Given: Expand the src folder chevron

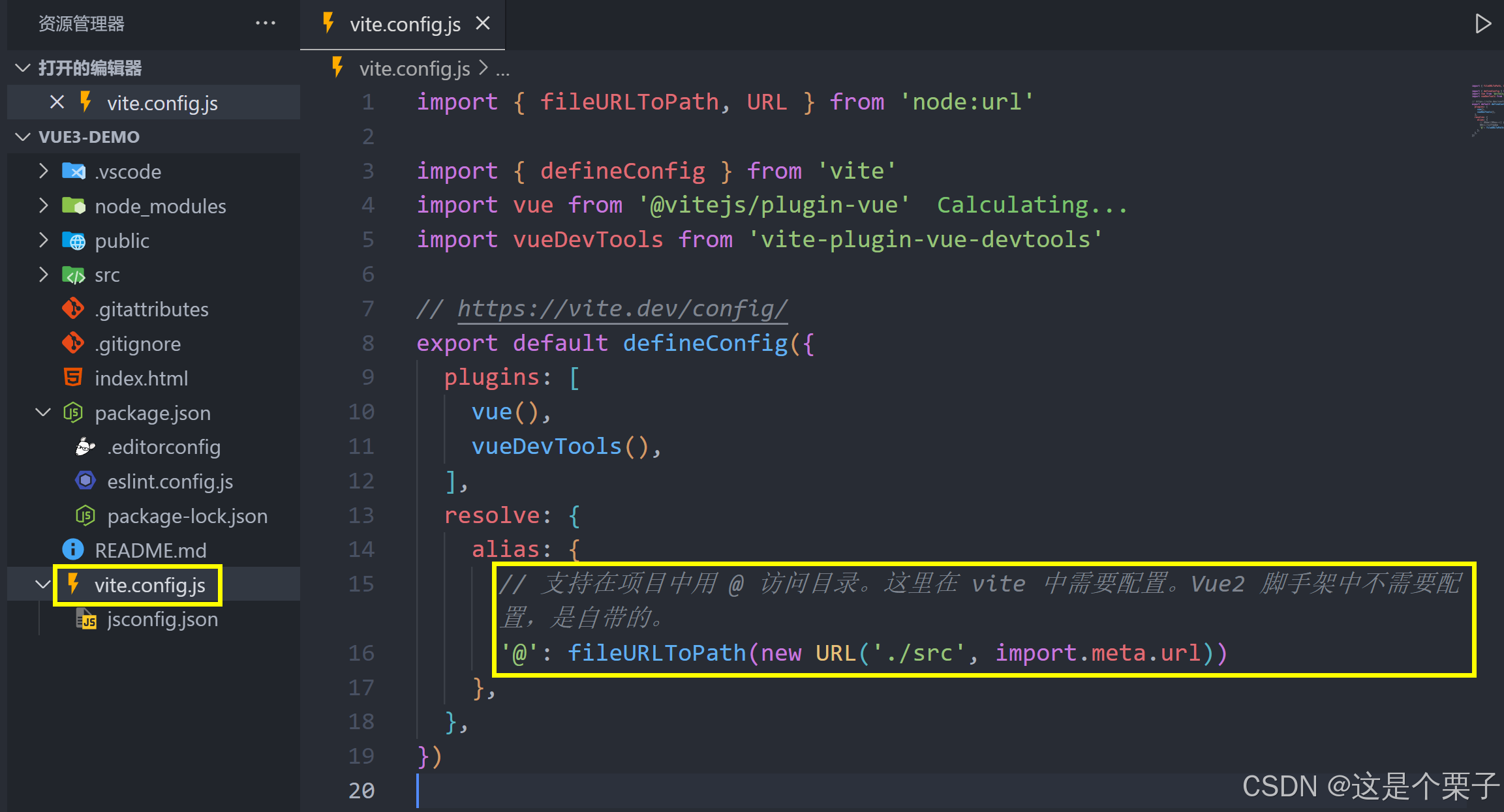Looking at the screenshot, I should [x=43, y=275].
